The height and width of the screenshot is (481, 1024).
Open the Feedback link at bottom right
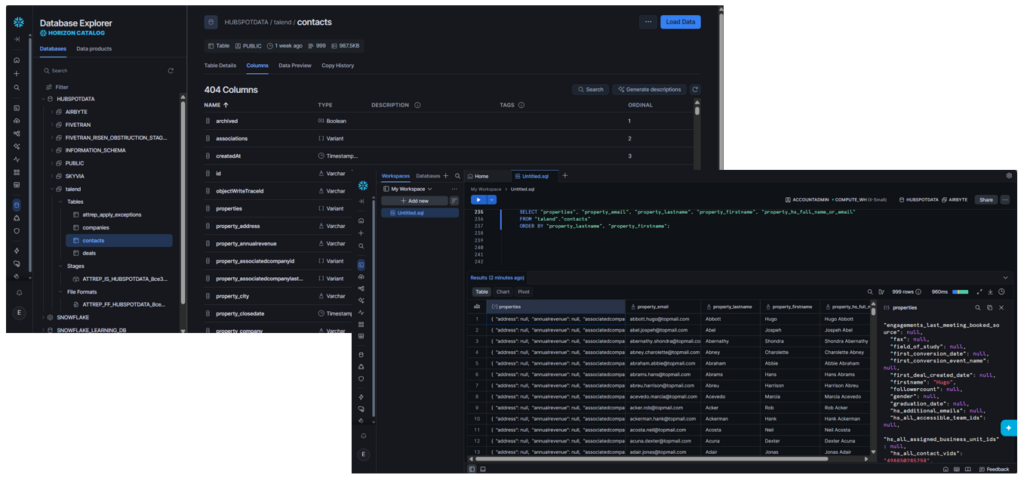[x=994, y=469]
